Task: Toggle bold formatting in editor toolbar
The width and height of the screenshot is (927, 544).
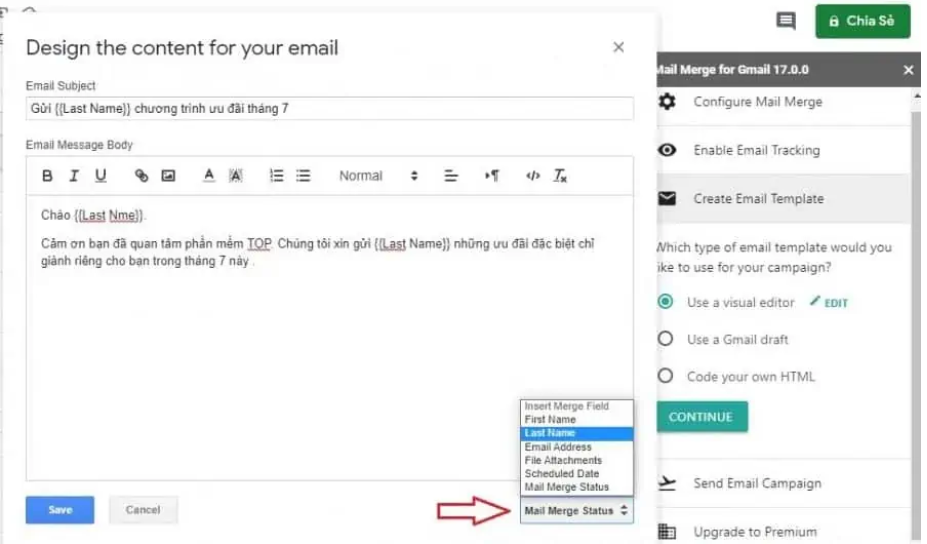Action: (47, 176)
